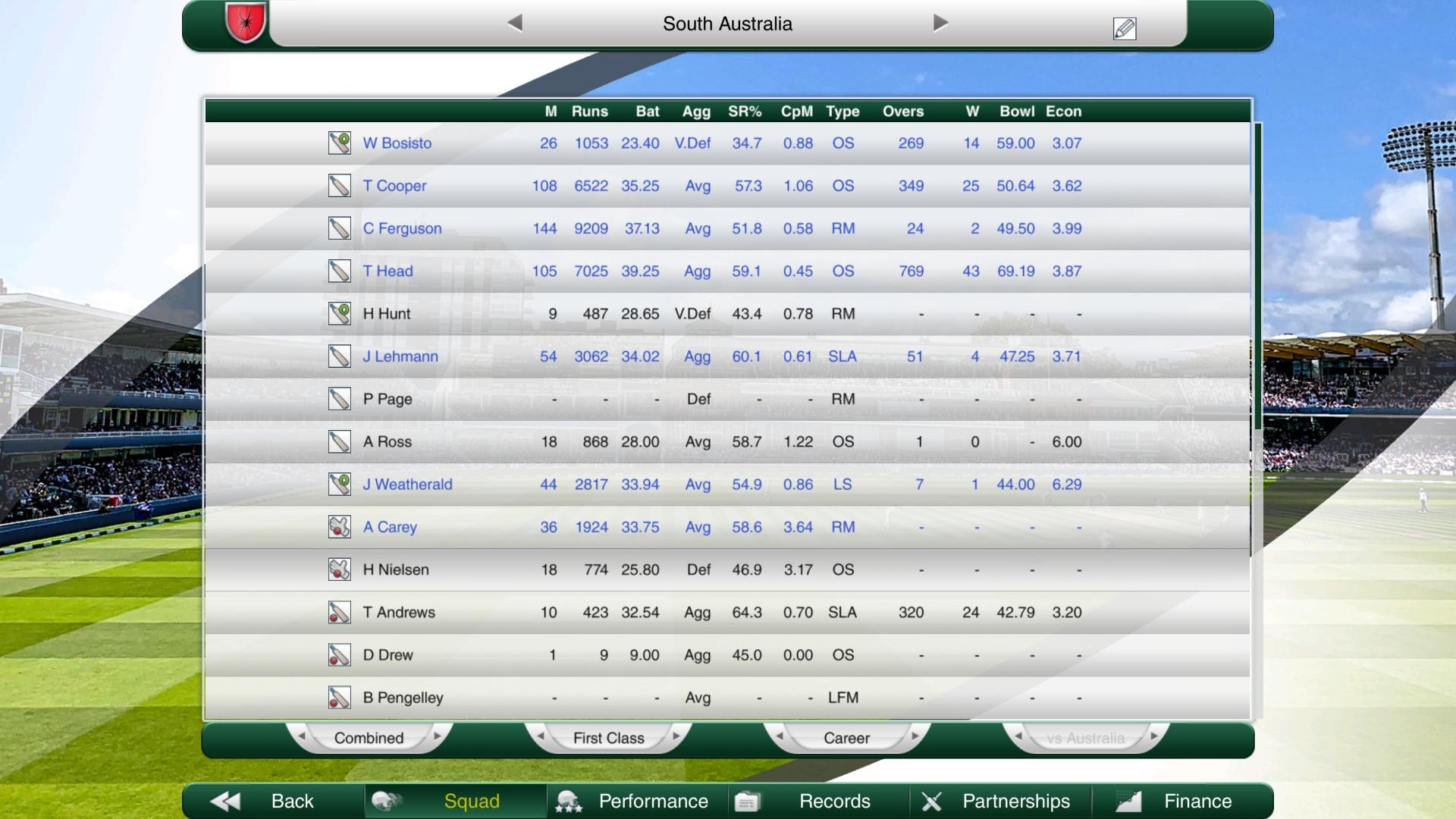
Task: Click T Head's bat icon
Action: 339,271
